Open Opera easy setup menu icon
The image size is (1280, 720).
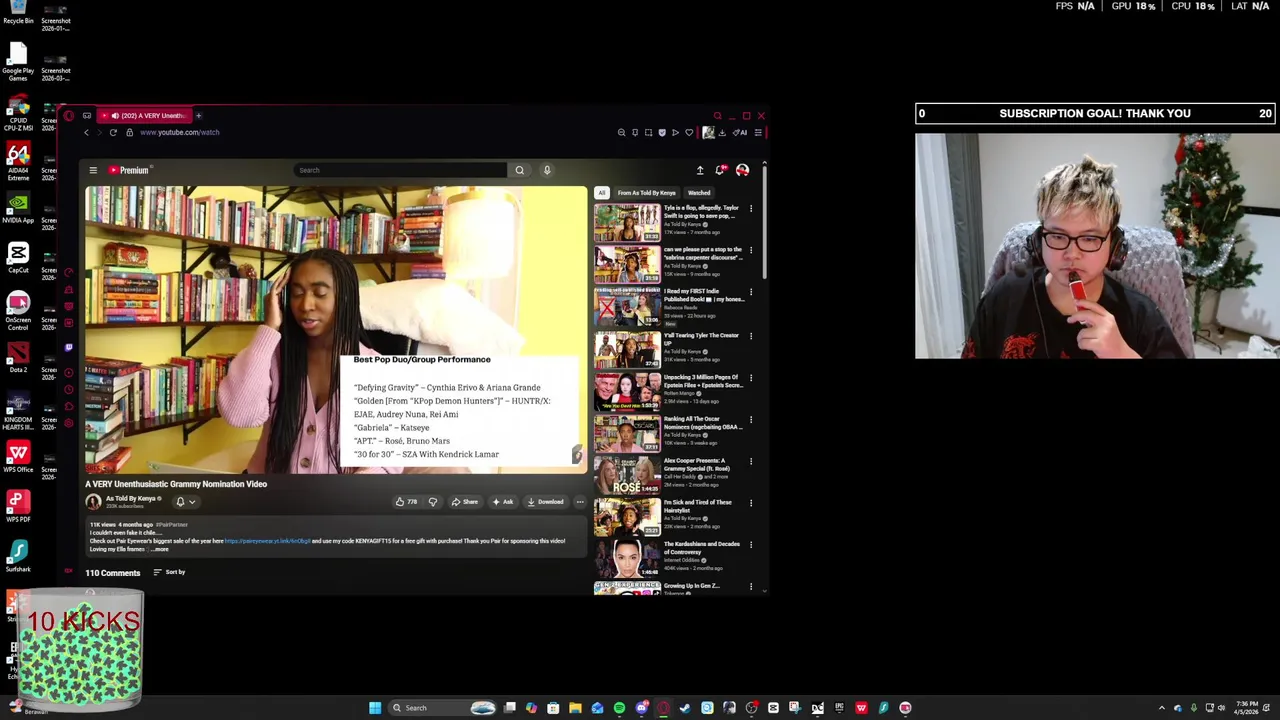coord(758,132)
